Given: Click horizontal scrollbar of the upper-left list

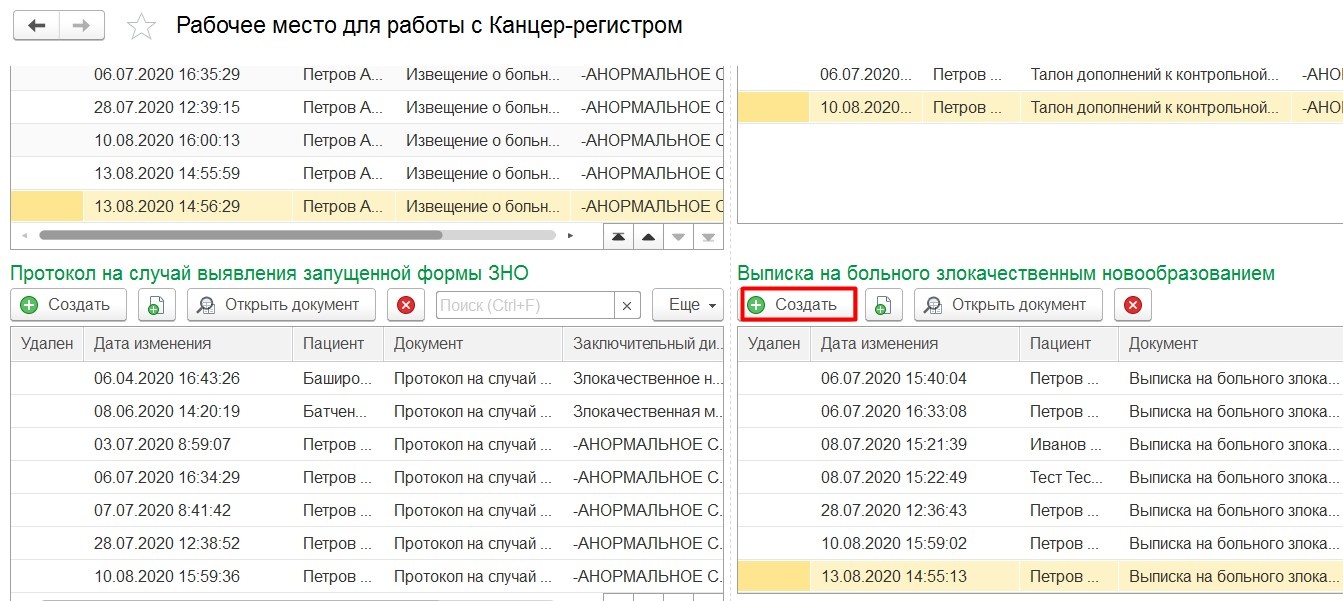Looking at the screenshot, I should [x=240, y=236].
